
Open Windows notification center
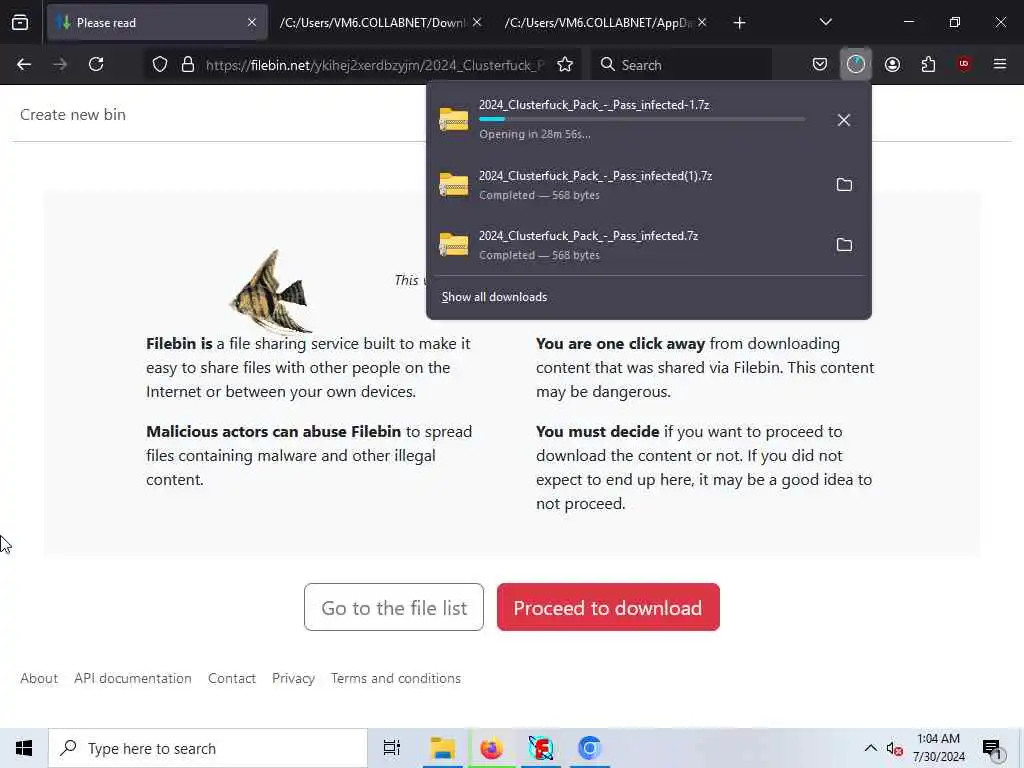point(993,749)
